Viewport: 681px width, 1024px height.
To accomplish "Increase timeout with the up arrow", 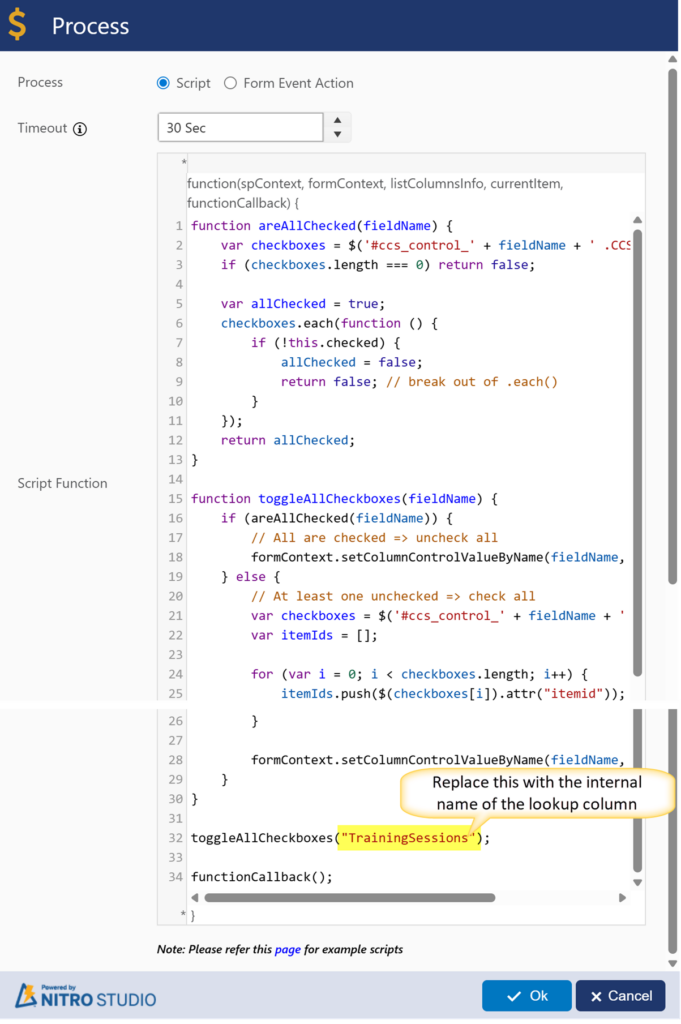I will tap(337, 120).
